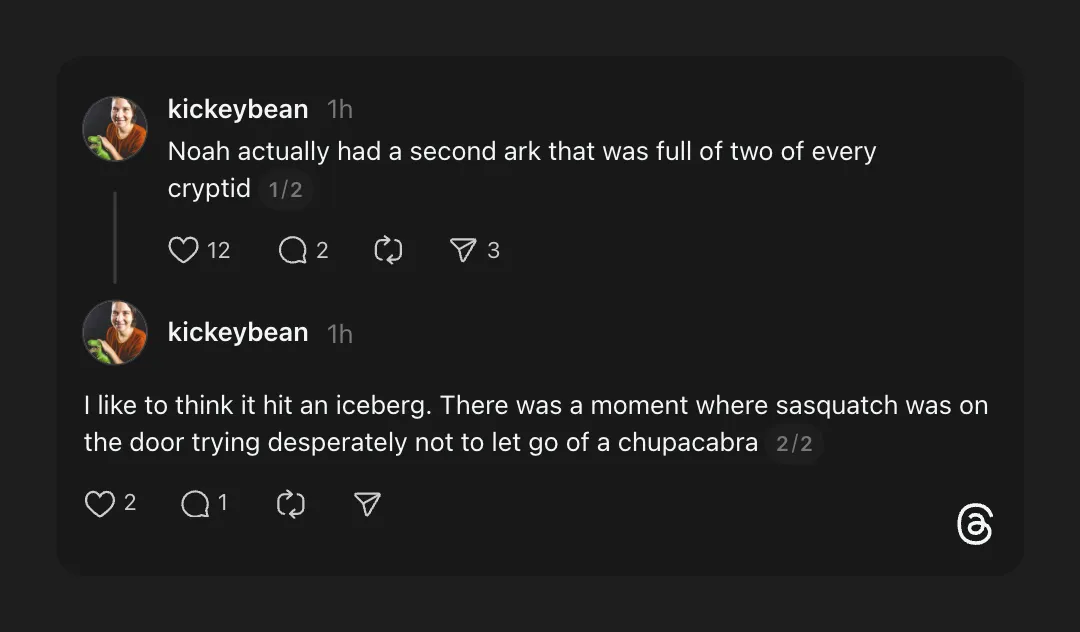This screenshot has height=632, width=1080.
Task: Repost the sasquatch iceberg reply
Action: point(290,503)
